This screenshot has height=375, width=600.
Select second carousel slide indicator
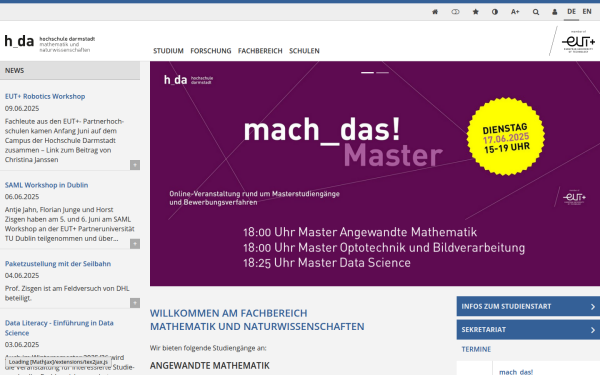382,72
